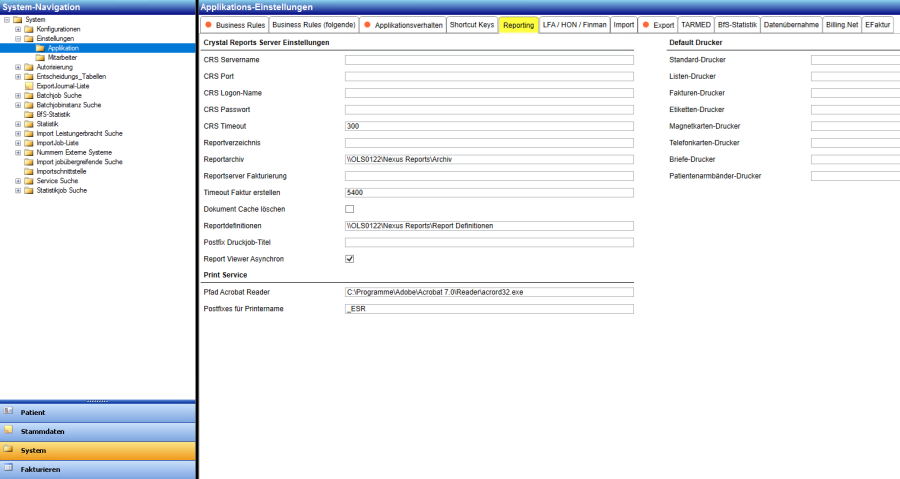
Task: Collapse the Einstellungen tree node
Action: pos(18,38)
